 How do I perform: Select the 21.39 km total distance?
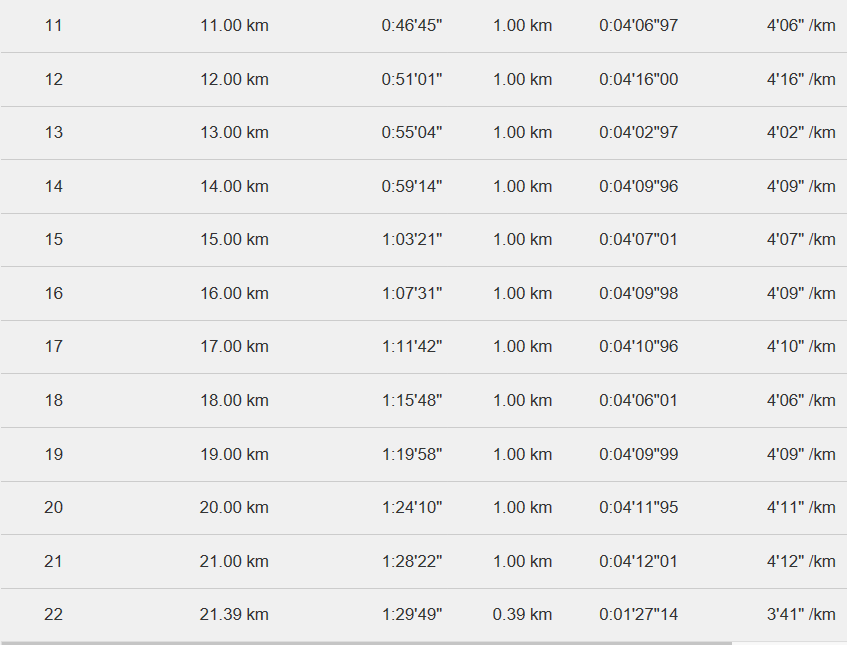[234, 614]
